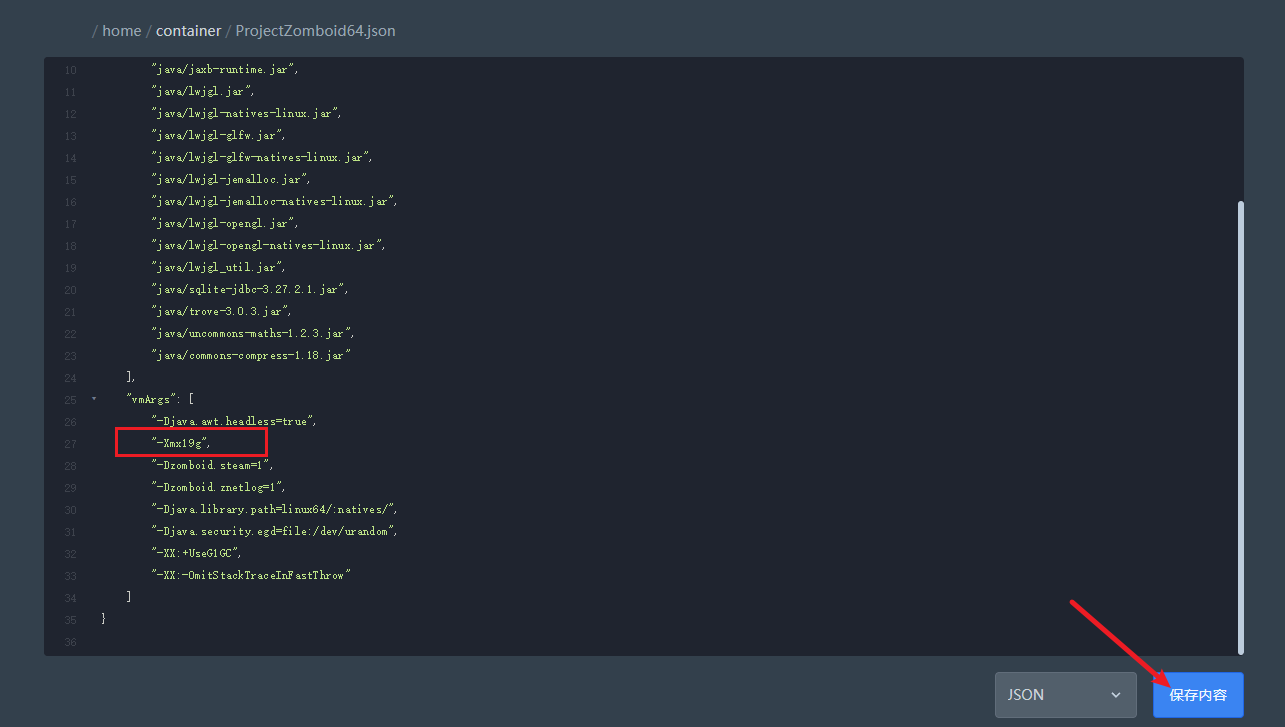This screenshot has width=1285, height=727.
Task: Click the sqlite-jdbc-3.27.2.1.jar classpath entry
Action: pos(250,289)
